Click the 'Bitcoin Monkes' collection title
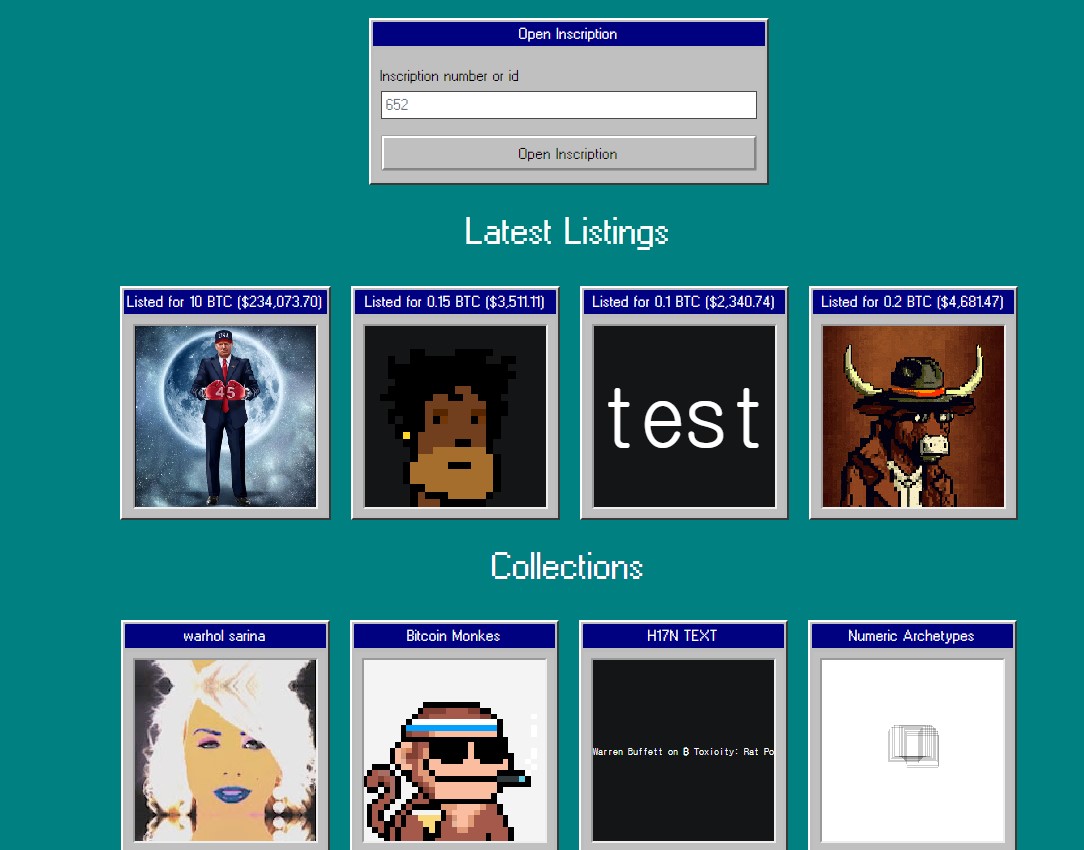 point(454,636)
